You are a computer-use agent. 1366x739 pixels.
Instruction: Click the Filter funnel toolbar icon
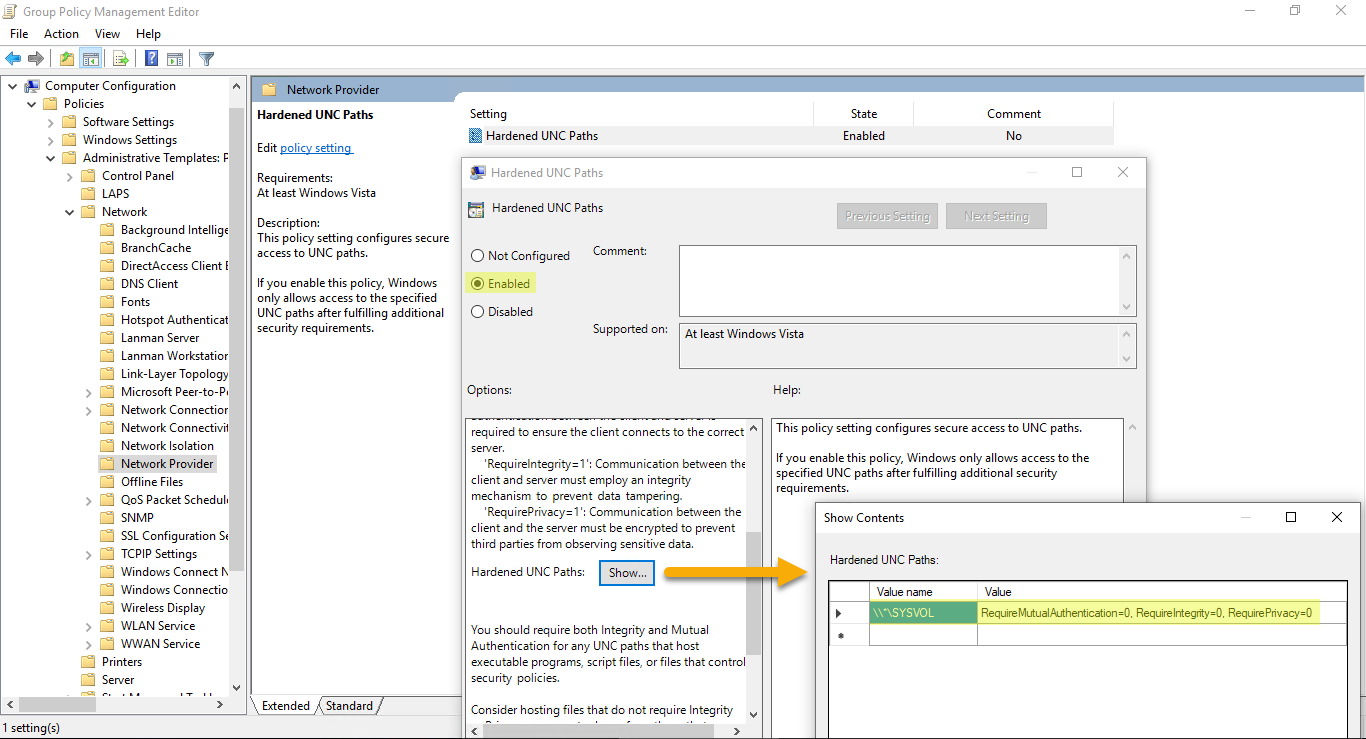(206, 59)
